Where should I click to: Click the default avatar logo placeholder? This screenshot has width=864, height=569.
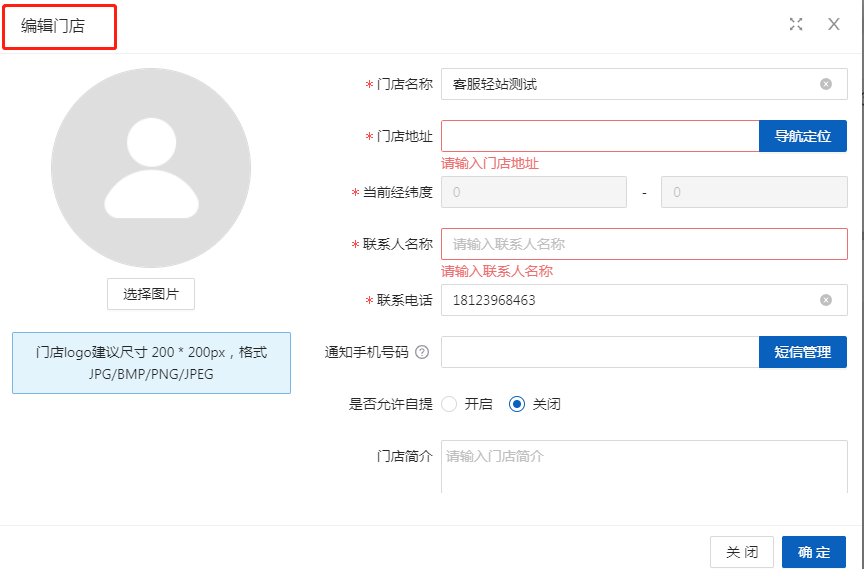click(x=151, y=168)
